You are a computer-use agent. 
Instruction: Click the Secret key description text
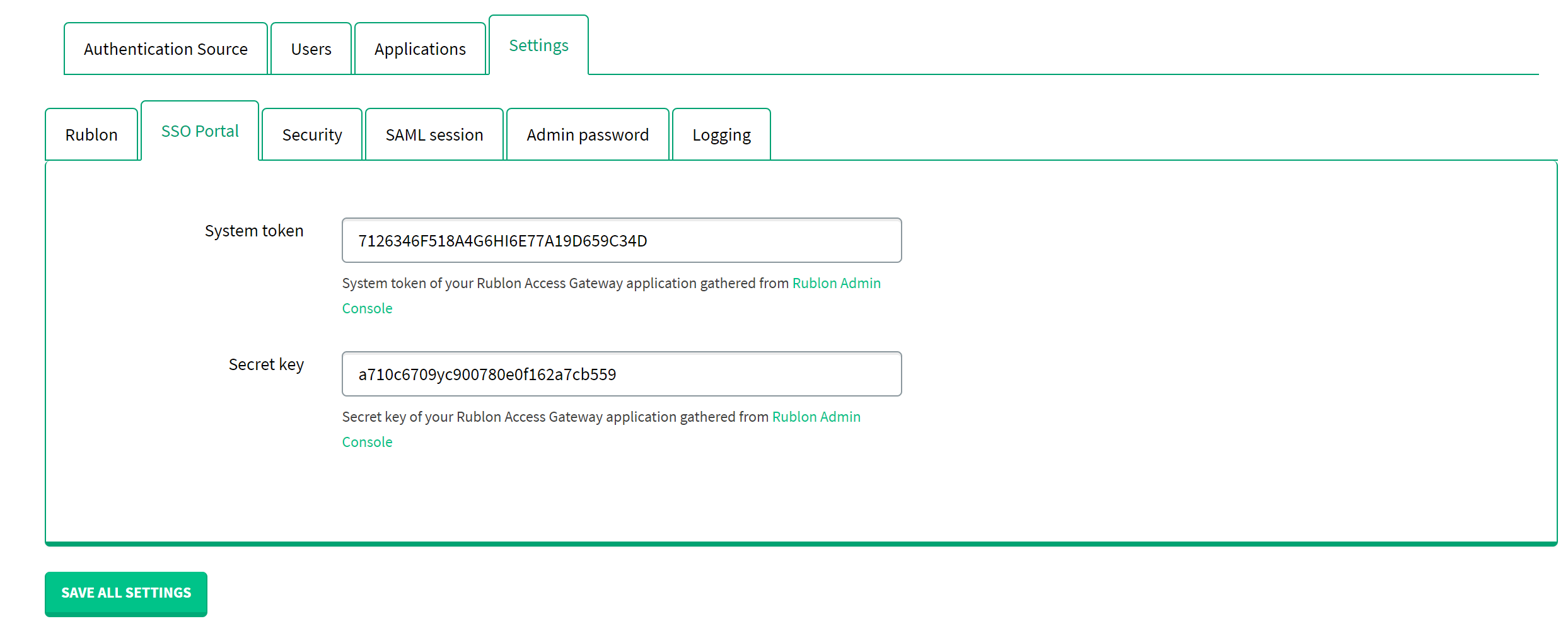click(555, 417)
